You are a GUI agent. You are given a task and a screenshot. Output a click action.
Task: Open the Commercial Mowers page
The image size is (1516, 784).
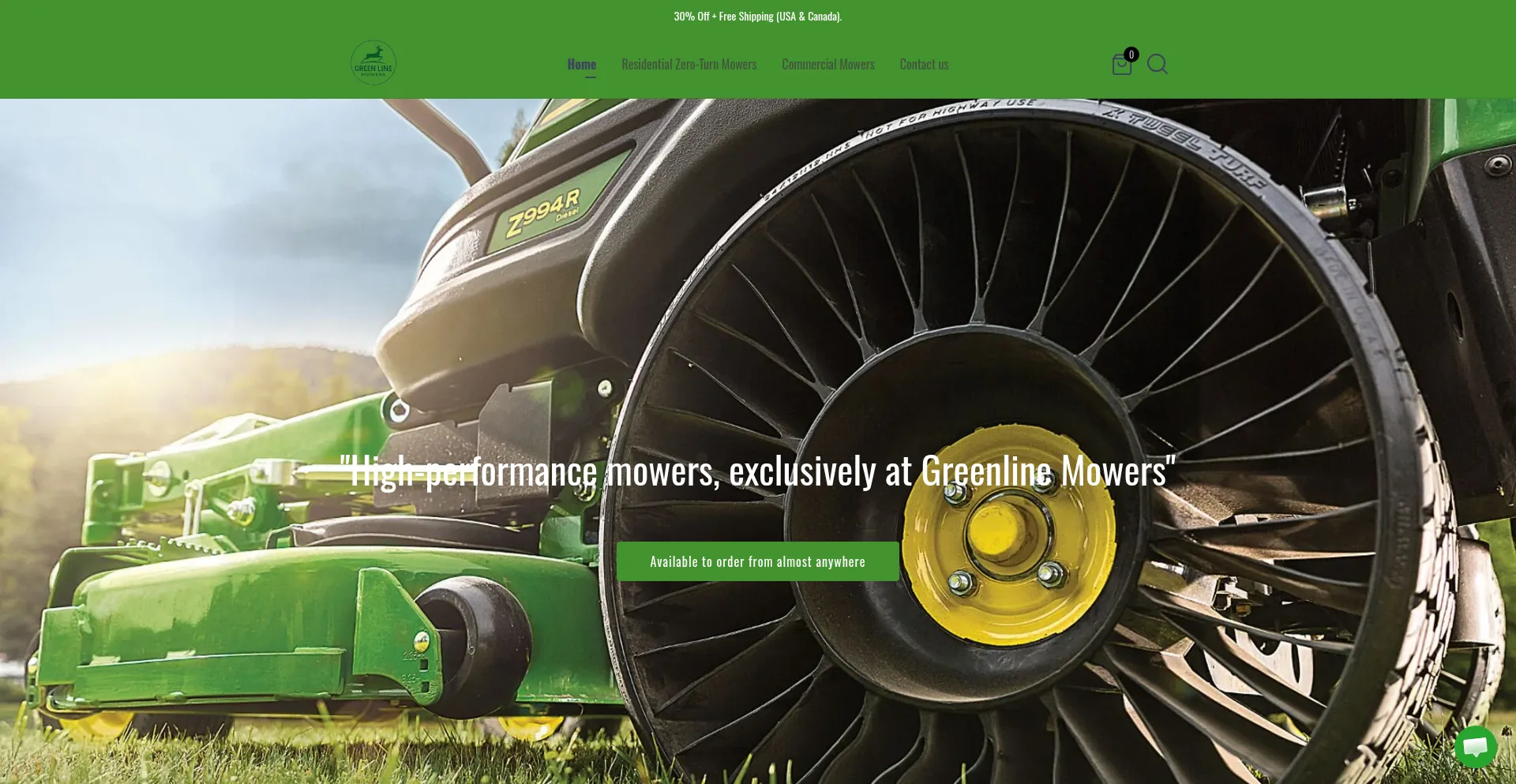coord(828,65)
